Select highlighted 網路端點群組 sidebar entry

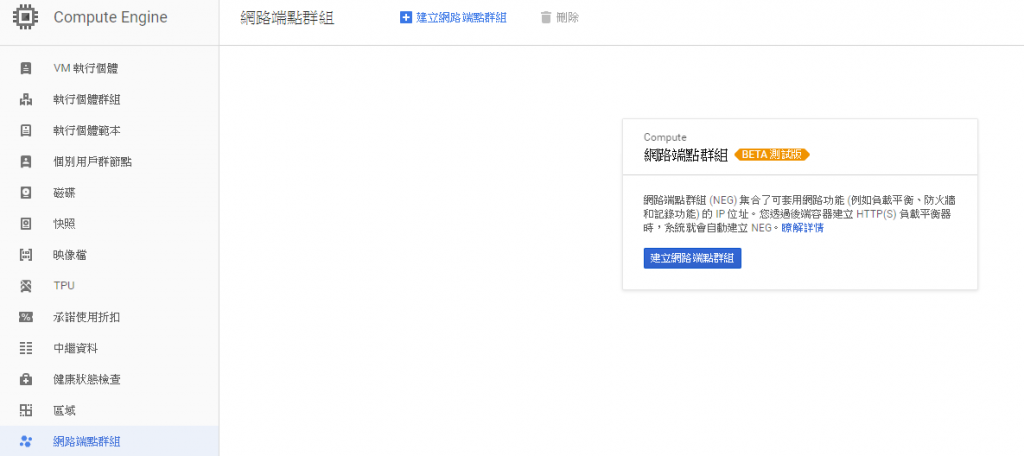point(110,441)
